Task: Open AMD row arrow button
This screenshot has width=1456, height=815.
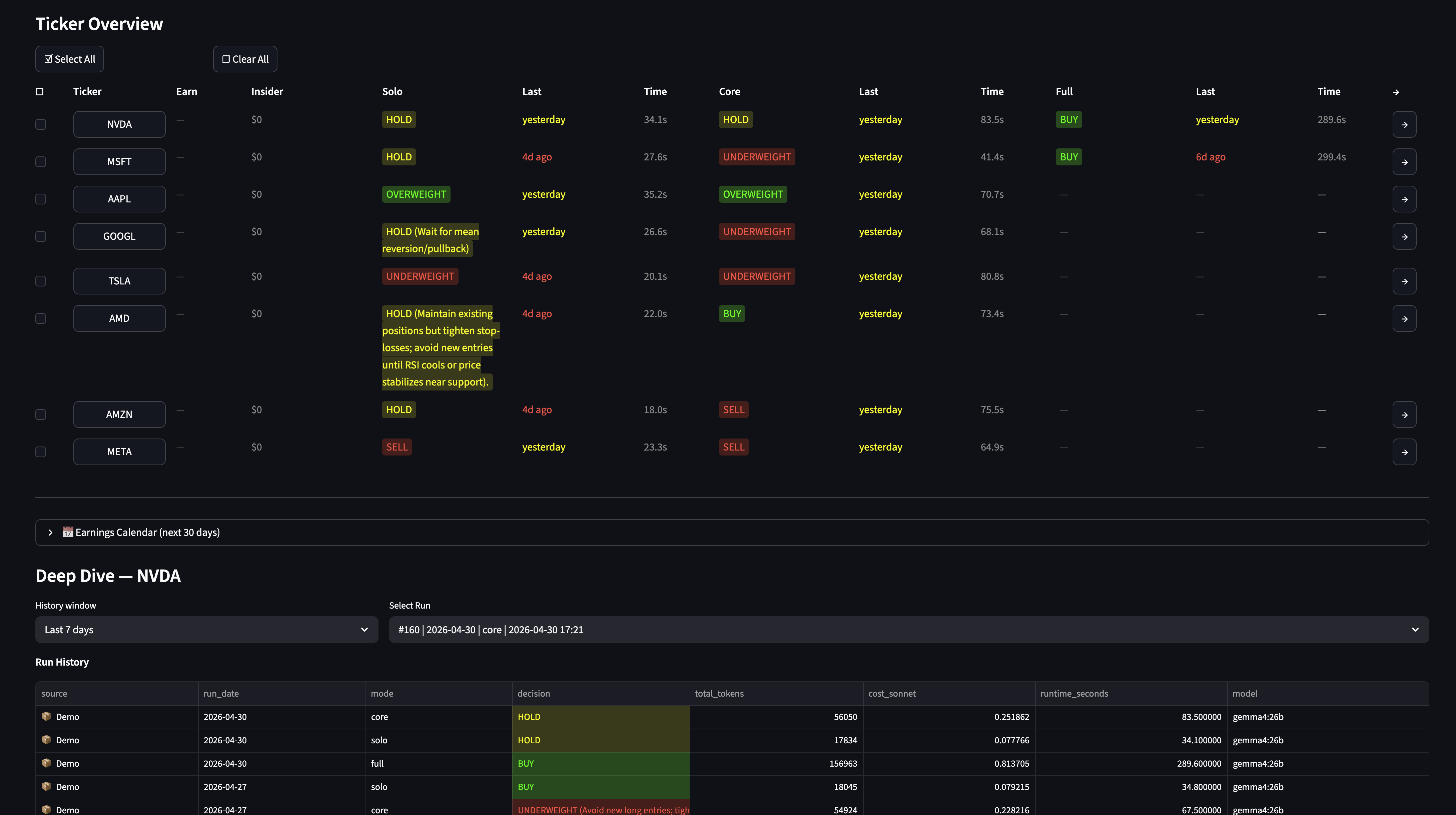Action: [x=1404, y=318]
